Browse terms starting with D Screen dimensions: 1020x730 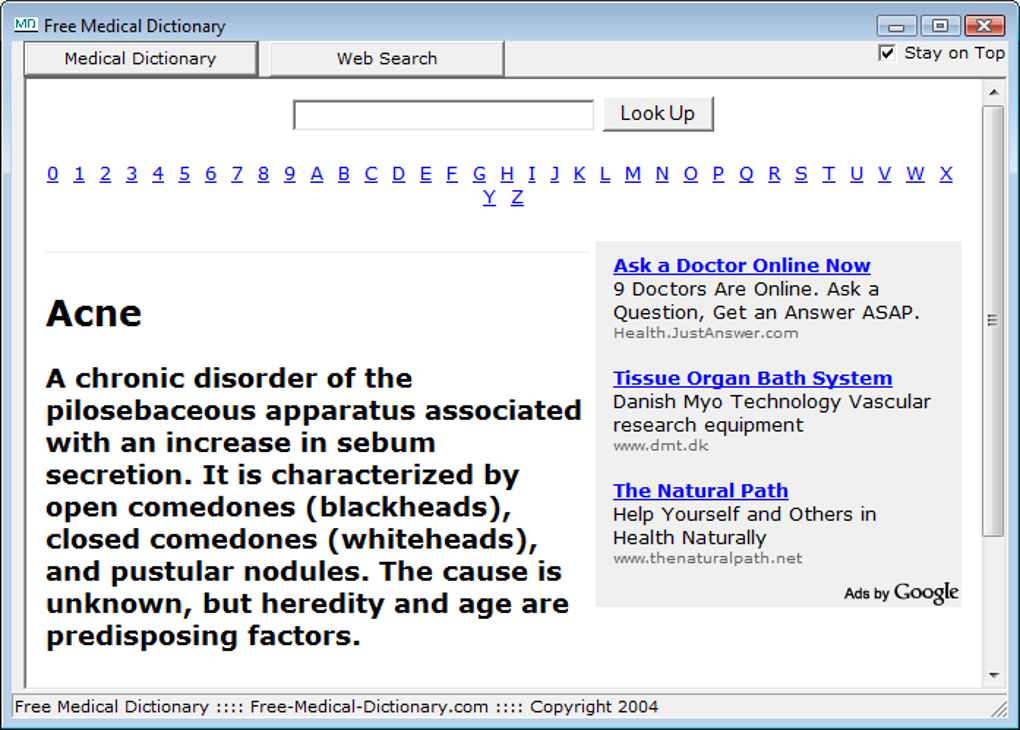[x=399, y=174]
